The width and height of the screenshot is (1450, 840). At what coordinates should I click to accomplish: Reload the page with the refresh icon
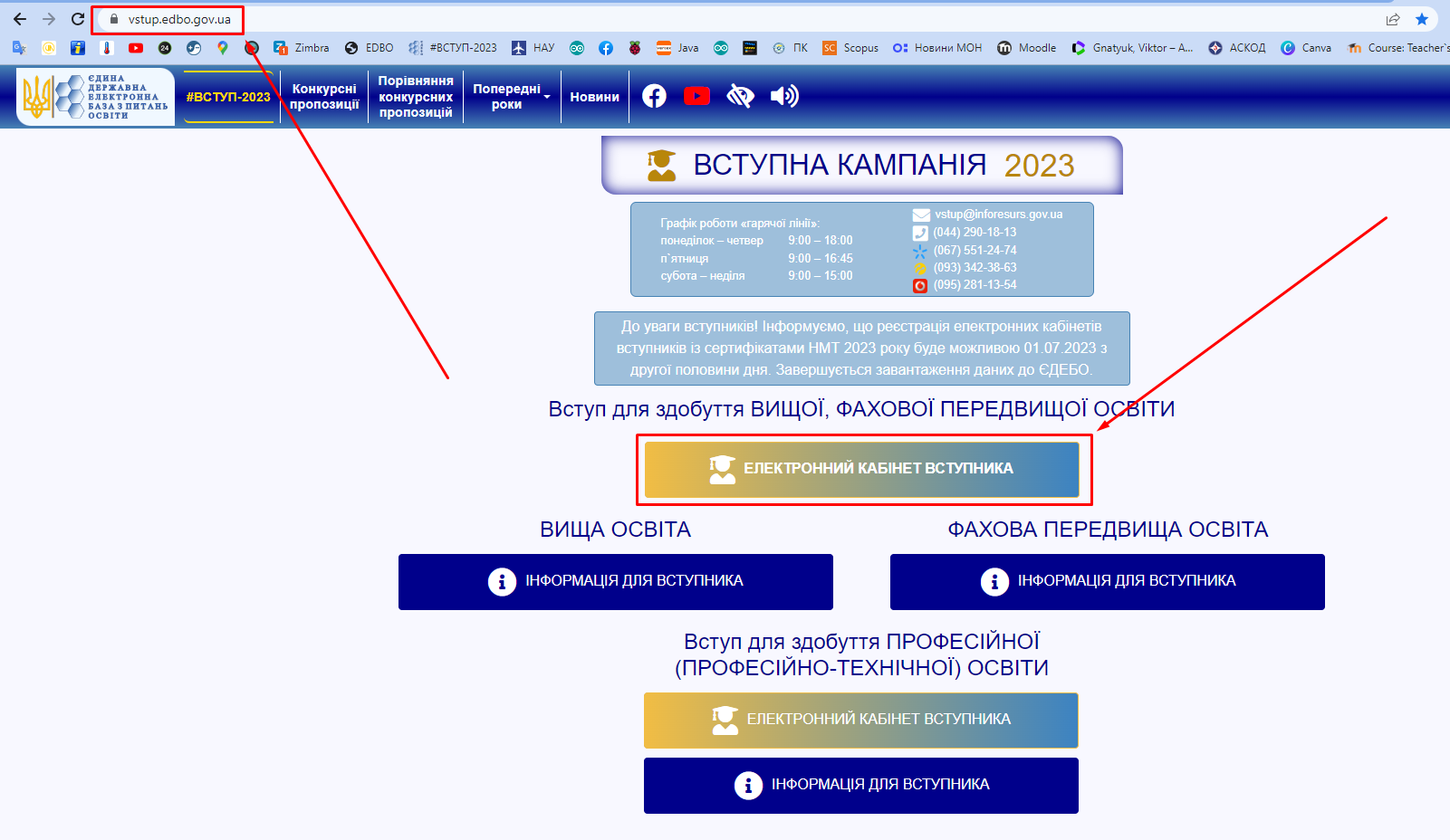point(78,19)
